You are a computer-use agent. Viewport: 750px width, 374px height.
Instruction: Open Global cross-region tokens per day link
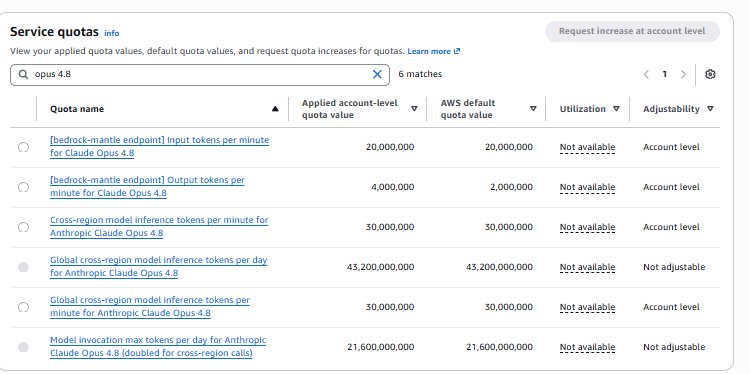click(158, 267)
